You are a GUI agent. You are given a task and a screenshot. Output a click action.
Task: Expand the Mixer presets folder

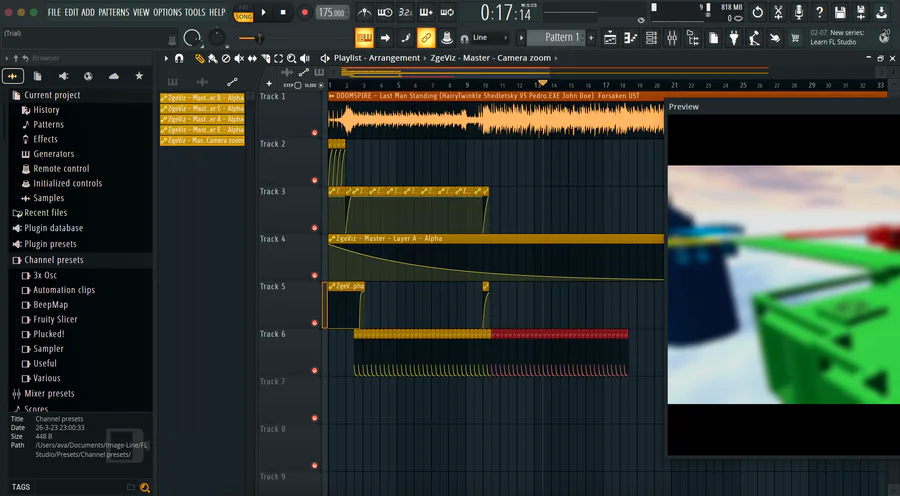pyautogui.click(x=49, y=394)
